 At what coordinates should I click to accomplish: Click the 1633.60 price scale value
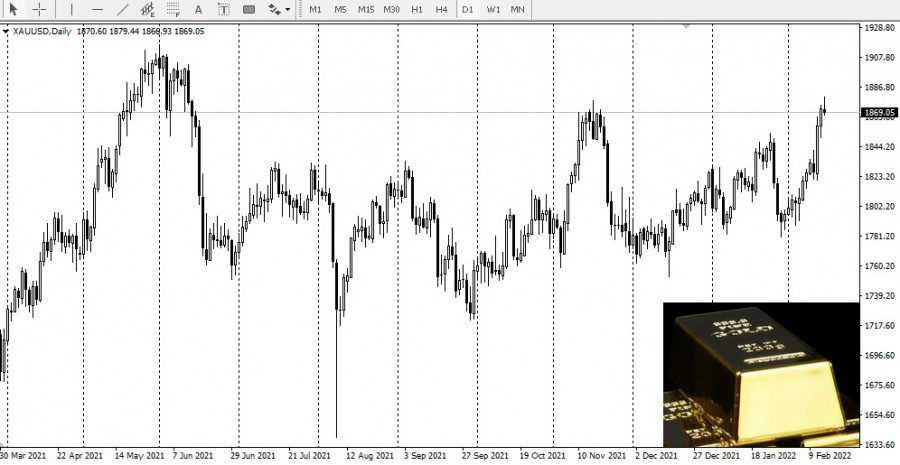[x=880, y=444]
